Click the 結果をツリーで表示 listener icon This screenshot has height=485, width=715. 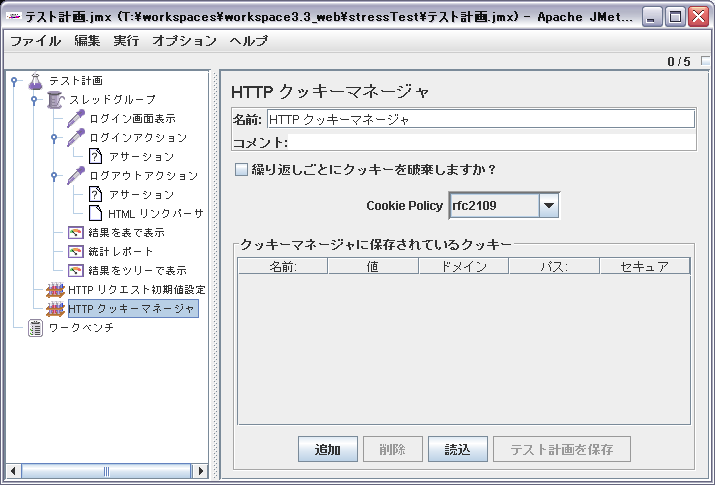tap(76, 271)
